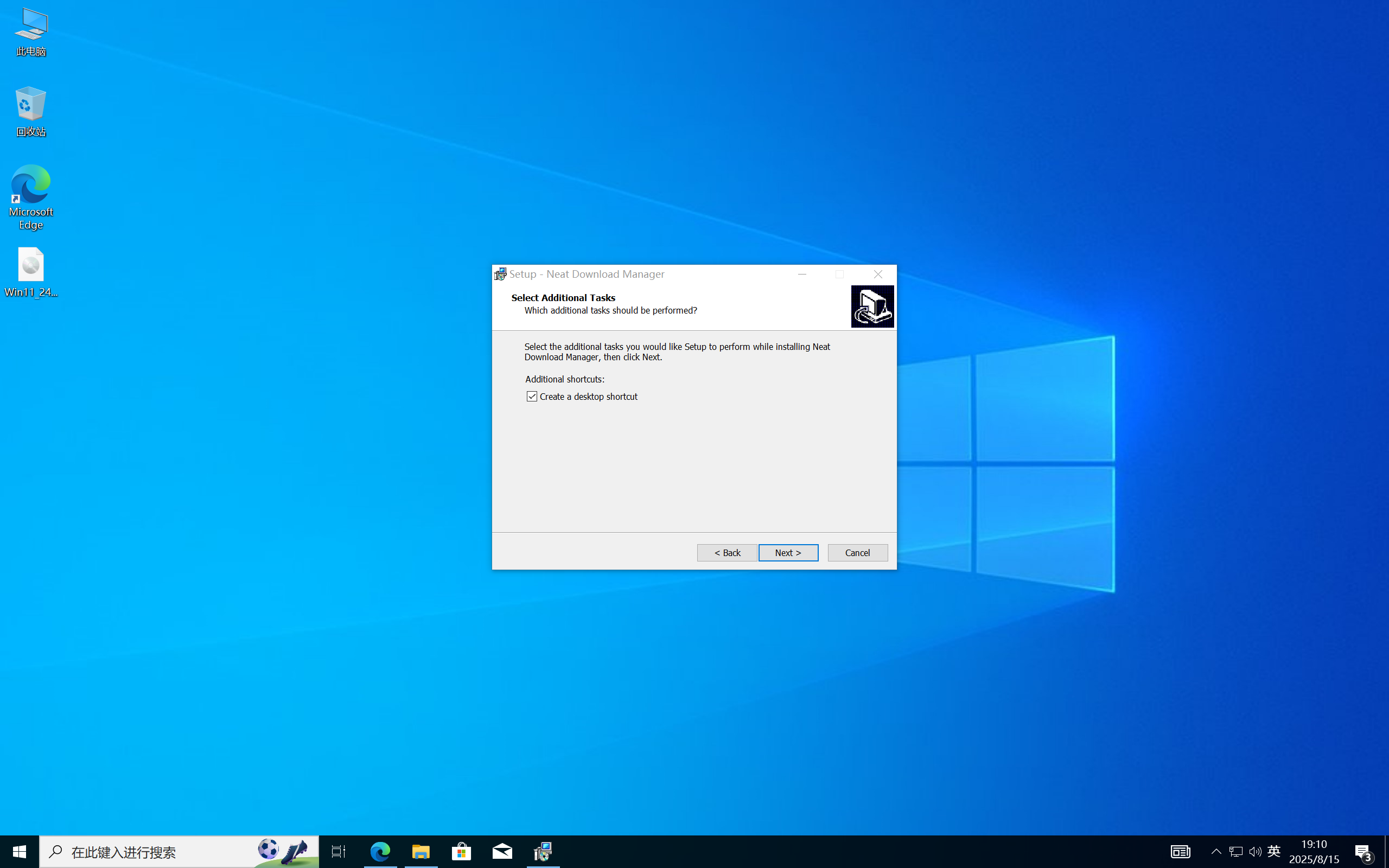Open the volume control in the tray
Screen dimensions: 1389x868
point(1254,851)
